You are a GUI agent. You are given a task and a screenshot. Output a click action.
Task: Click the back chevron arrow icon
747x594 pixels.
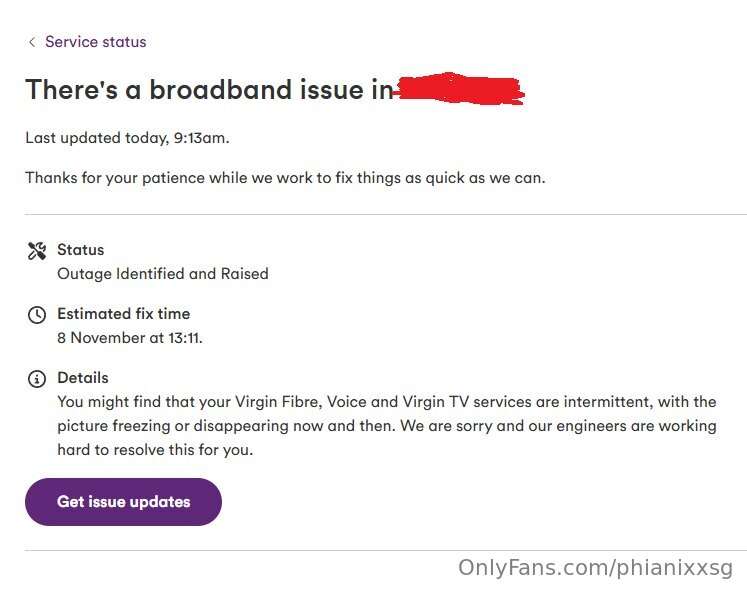(32, 42)
